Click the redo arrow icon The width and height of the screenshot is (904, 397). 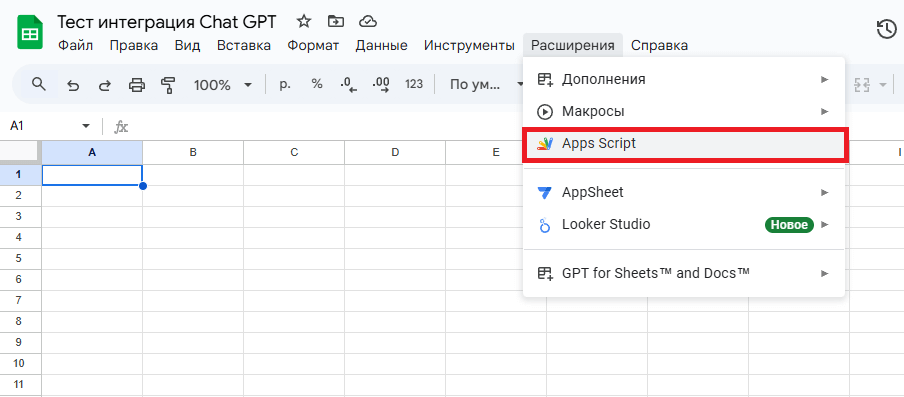click(104, 85)
